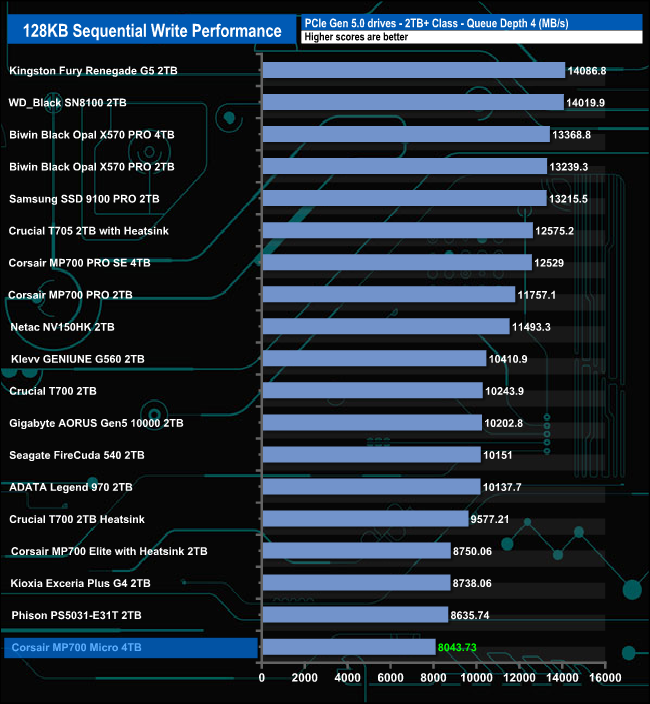This screenshot has width=650, height=704.
Task: Select the highlighted 'Corsair MP700 Micro 4TB' label
Action: [76, 647]
